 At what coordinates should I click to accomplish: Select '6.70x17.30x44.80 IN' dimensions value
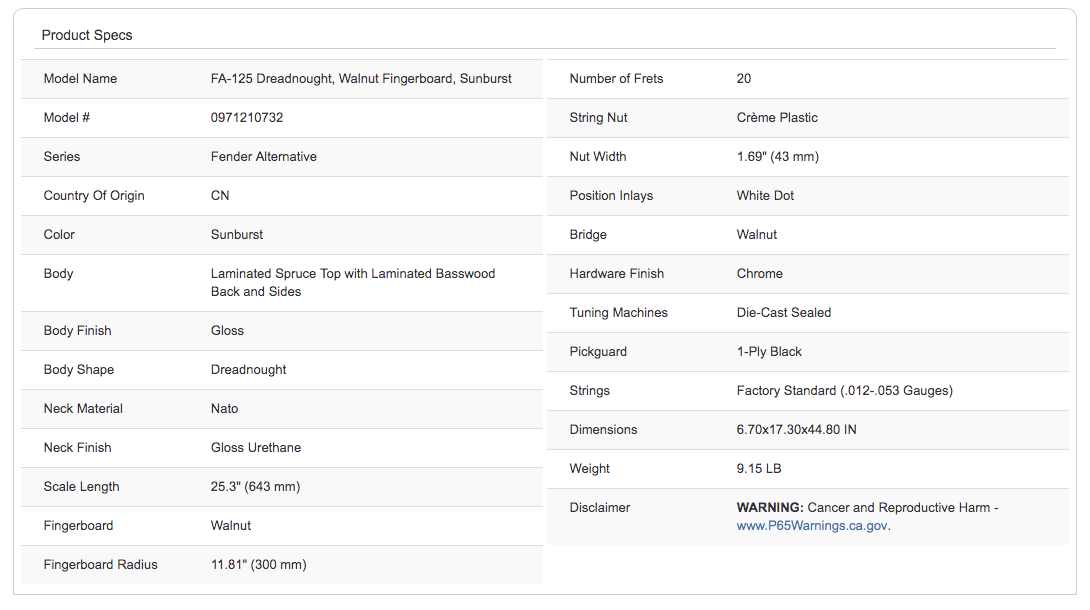coord(797,429)
